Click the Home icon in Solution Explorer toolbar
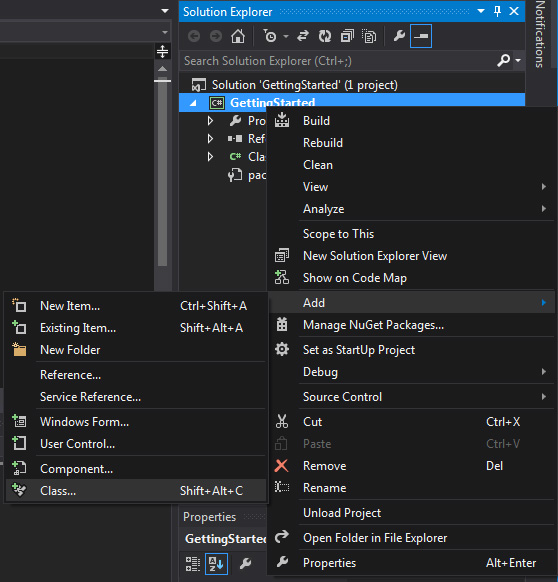 click(238, 36)
